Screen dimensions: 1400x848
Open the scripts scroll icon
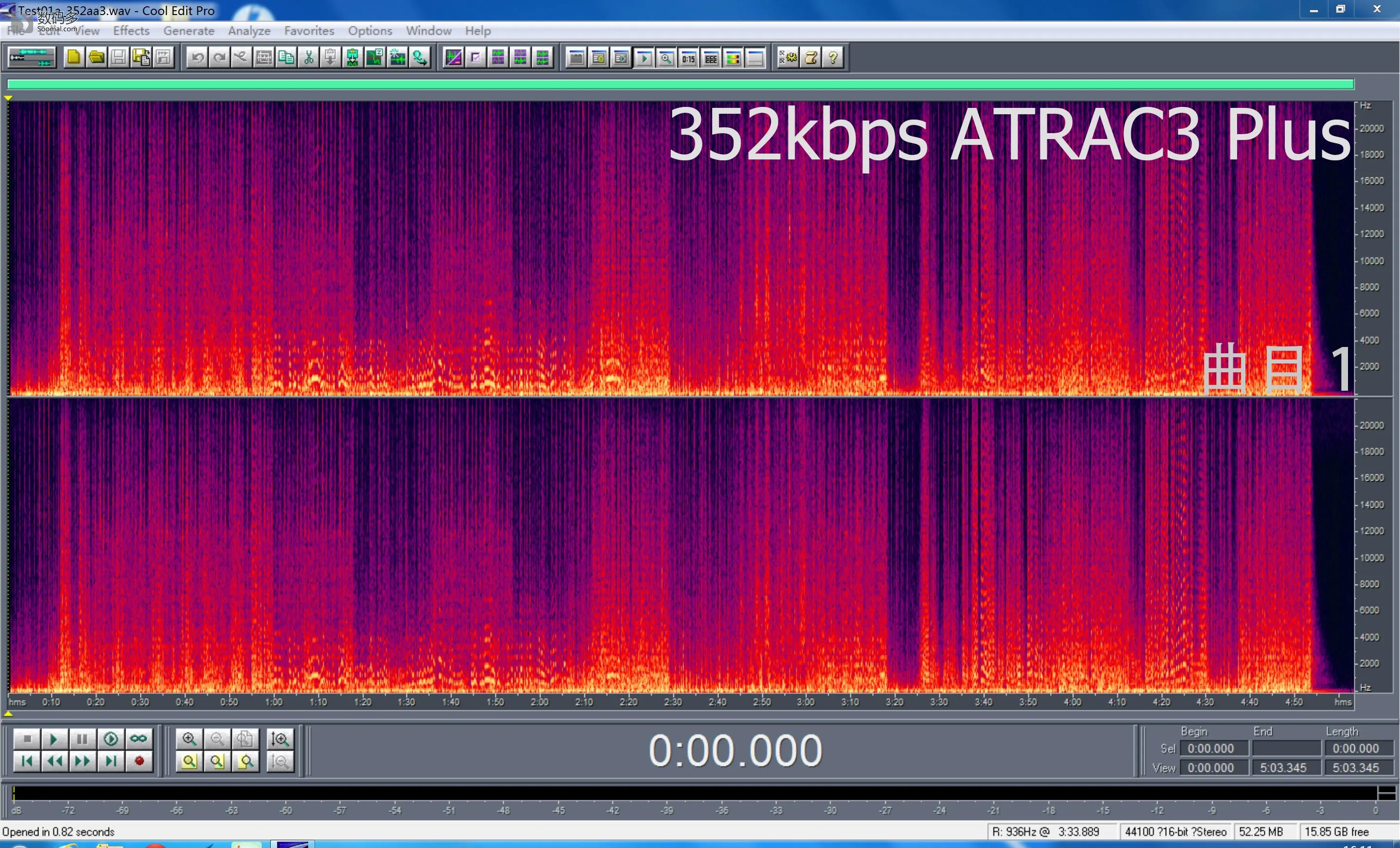tap(811, 58)
